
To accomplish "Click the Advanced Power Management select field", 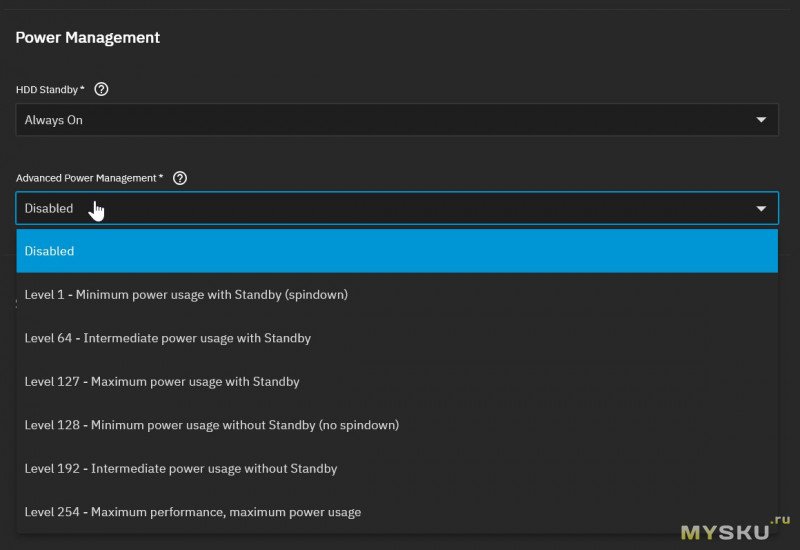I will pos(397,208).
